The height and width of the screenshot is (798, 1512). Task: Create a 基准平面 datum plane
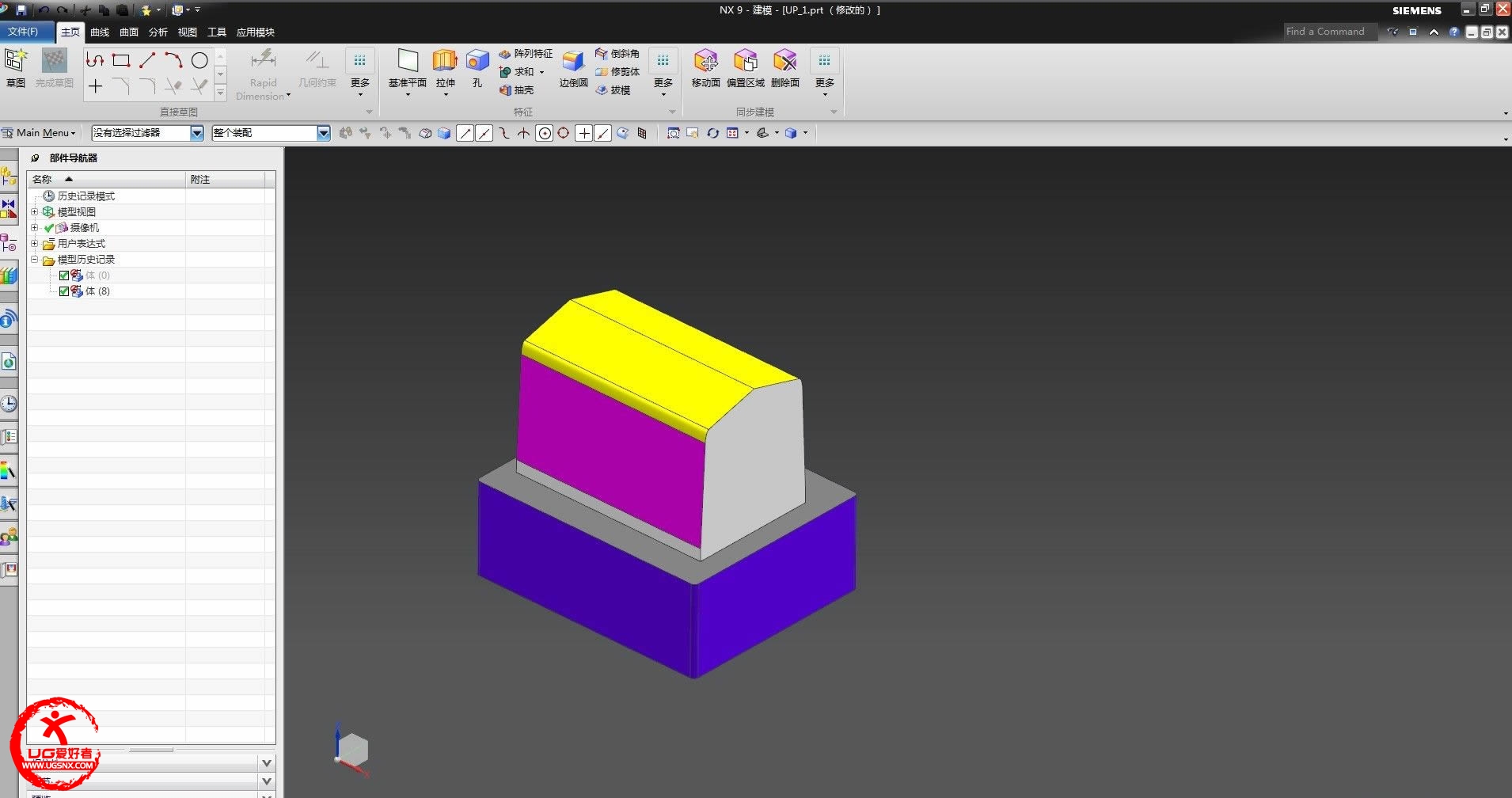click(x=407, y=69)
